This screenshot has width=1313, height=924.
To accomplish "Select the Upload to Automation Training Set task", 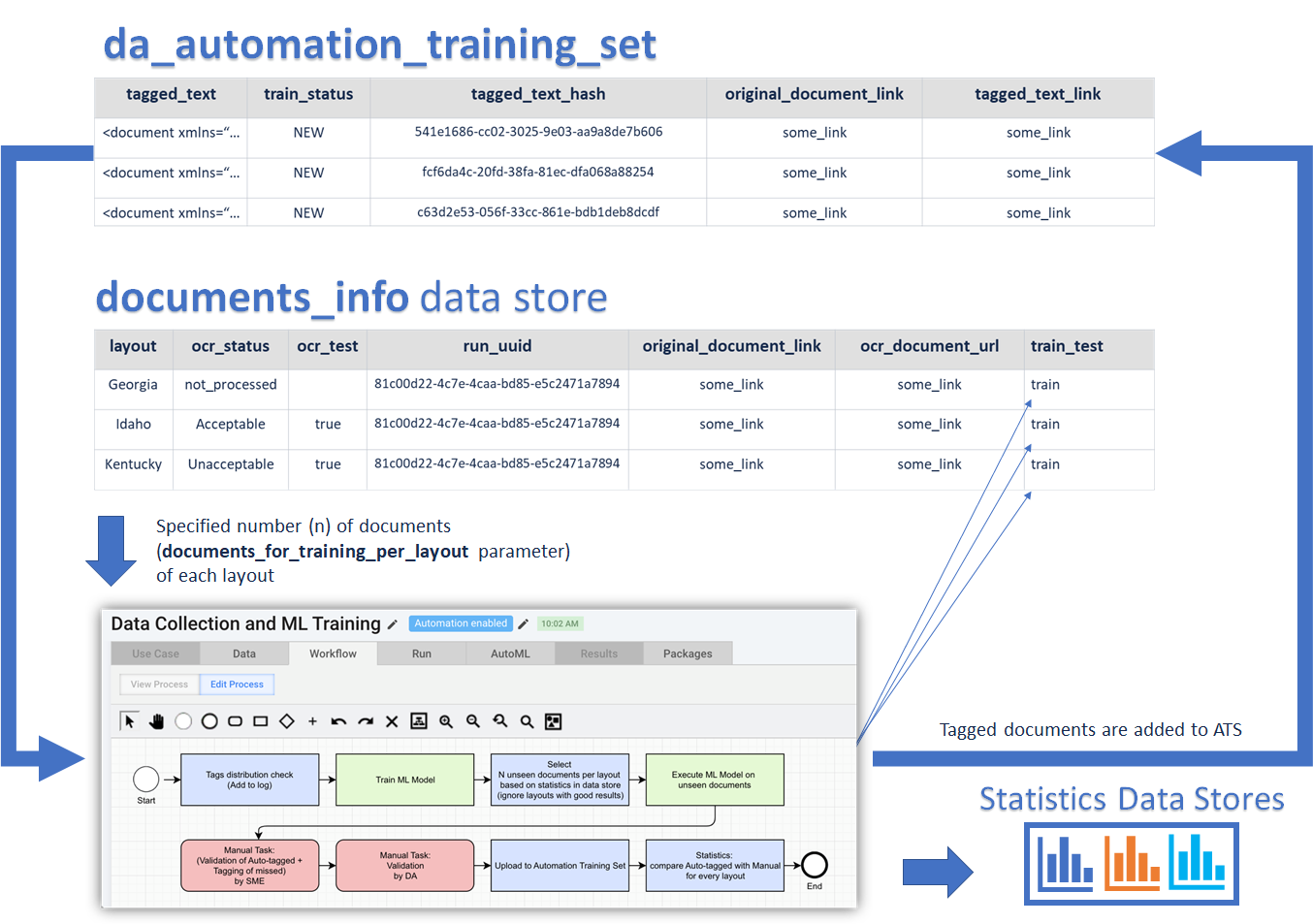I will [x=560, y=866].
